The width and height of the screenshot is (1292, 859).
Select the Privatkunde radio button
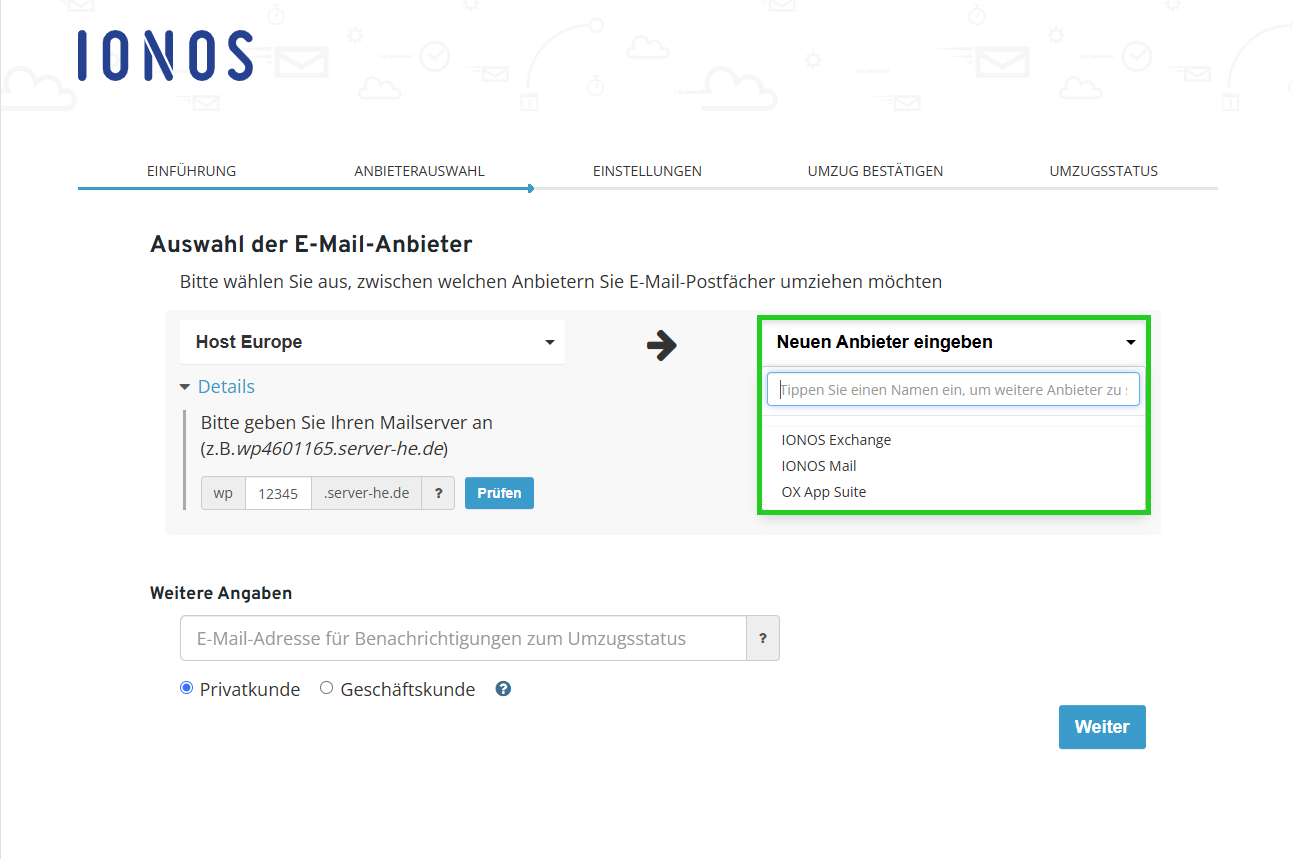click(186, 688)
